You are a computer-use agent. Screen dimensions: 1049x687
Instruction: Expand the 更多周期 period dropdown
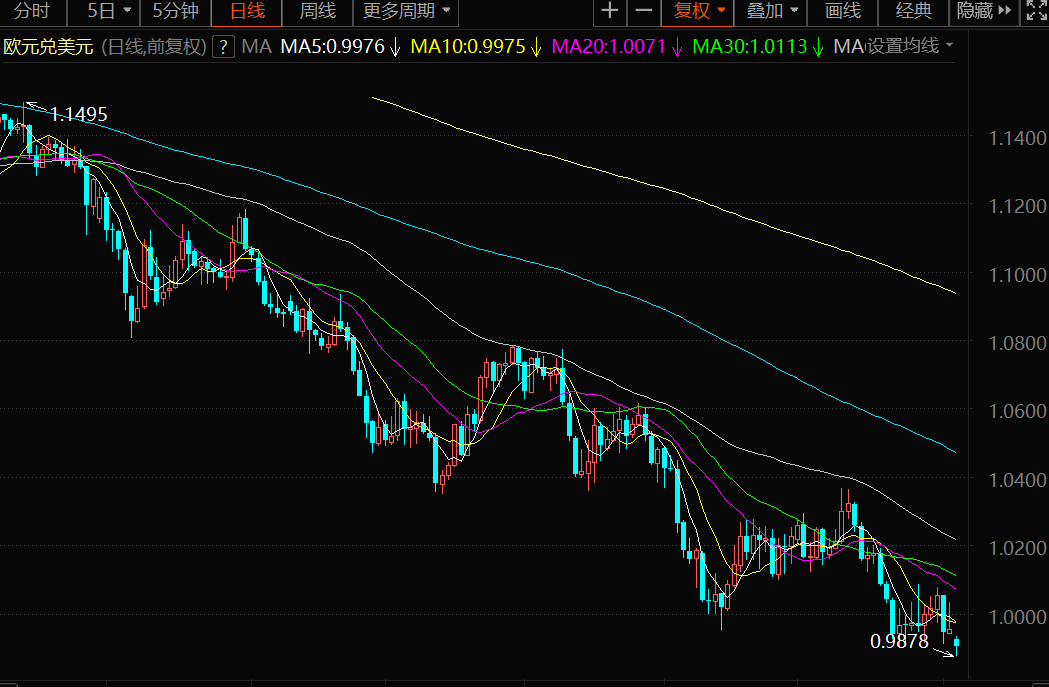[406, 12]
